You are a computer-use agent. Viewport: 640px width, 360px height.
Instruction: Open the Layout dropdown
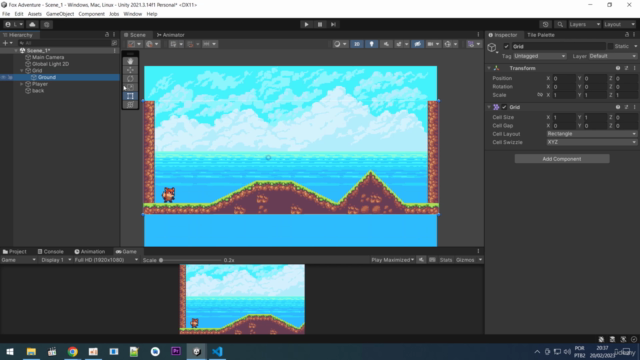(x=620, y=24)
